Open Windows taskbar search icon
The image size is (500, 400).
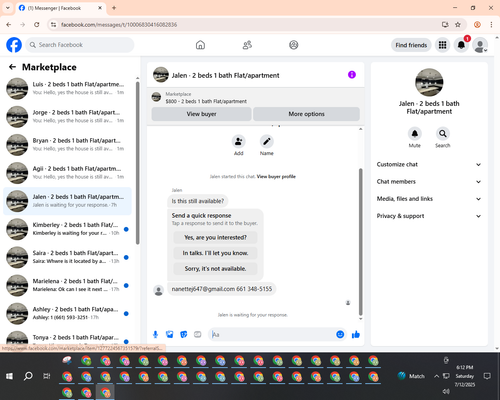[28, 376]
